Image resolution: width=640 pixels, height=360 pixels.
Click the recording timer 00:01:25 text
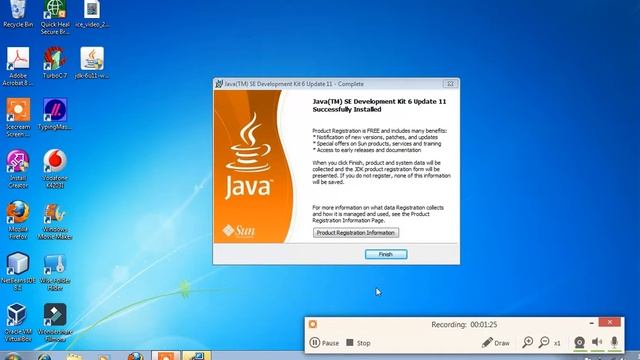(484, 324)
